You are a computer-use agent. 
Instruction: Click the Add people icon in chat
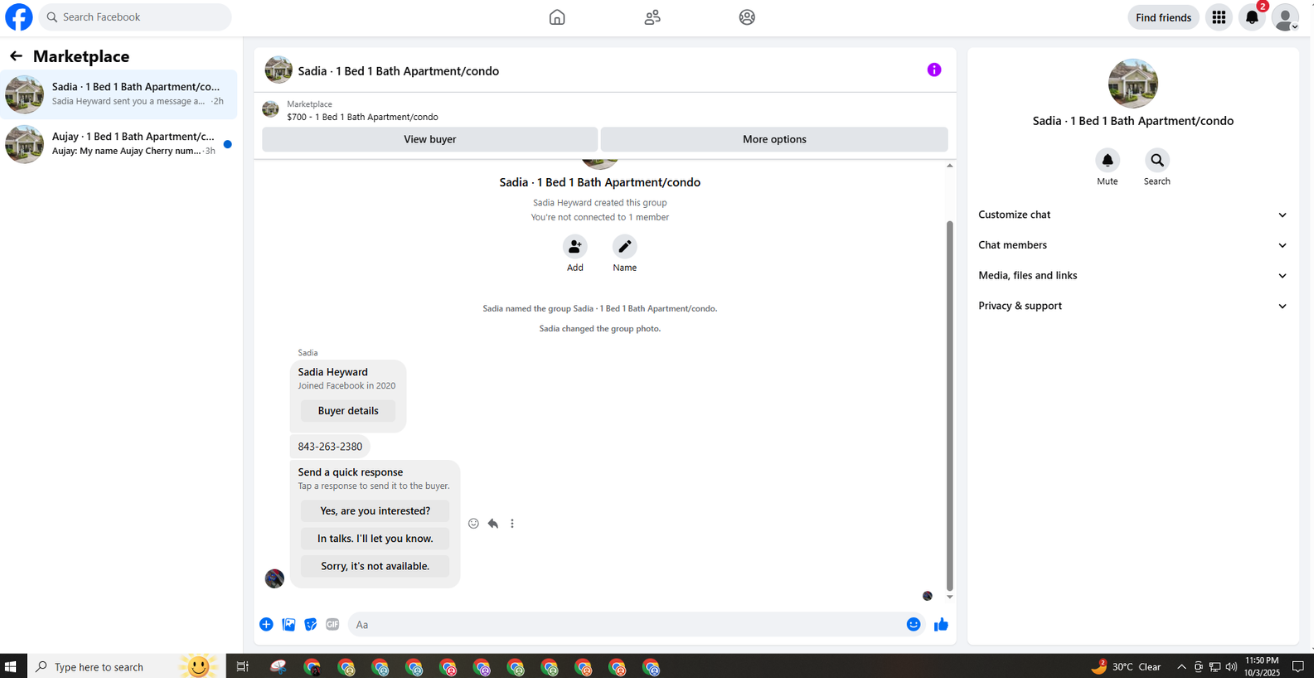point(575,246)
